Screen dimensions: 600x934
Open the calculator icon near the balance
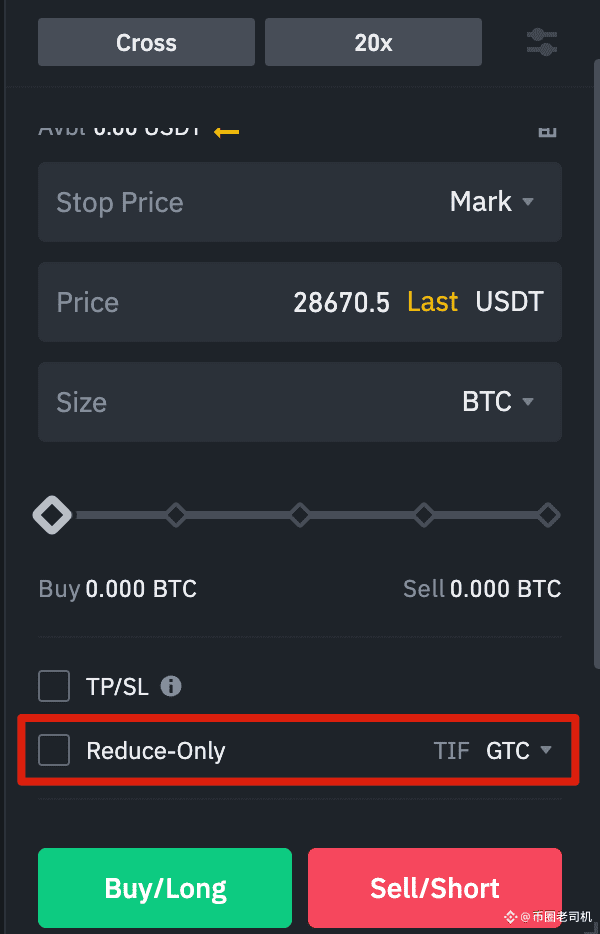[x=547, y=131]
